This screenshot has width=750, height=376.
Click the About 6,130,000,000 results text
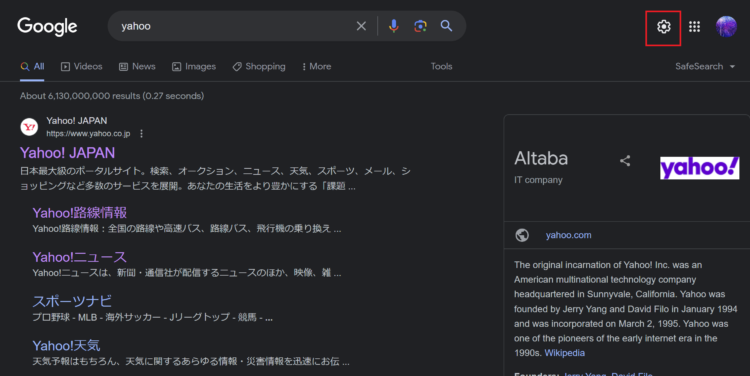112,96
